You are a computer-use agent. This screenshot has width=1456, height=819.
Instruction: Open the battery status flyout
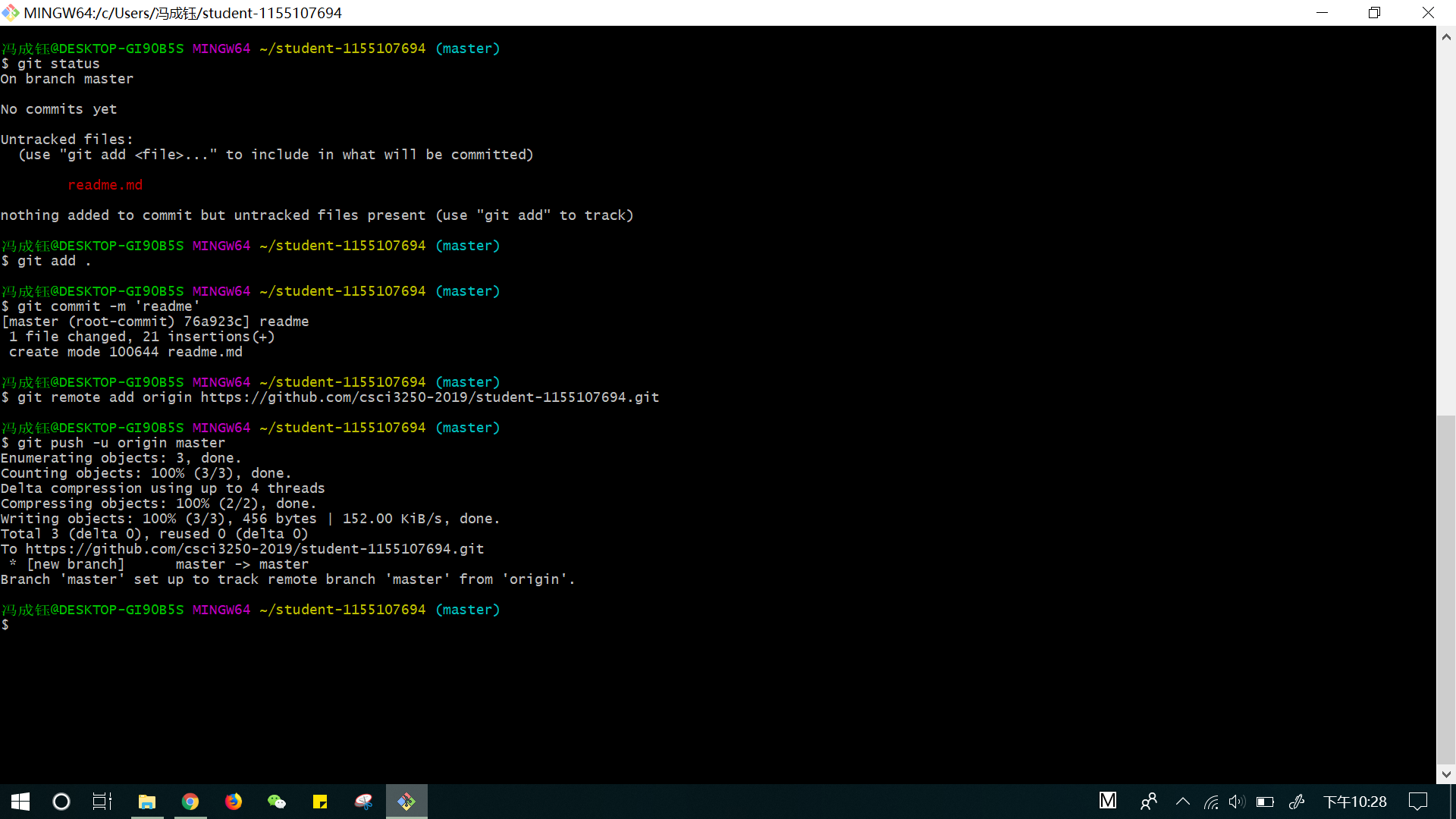click(x=1265, y=802)
